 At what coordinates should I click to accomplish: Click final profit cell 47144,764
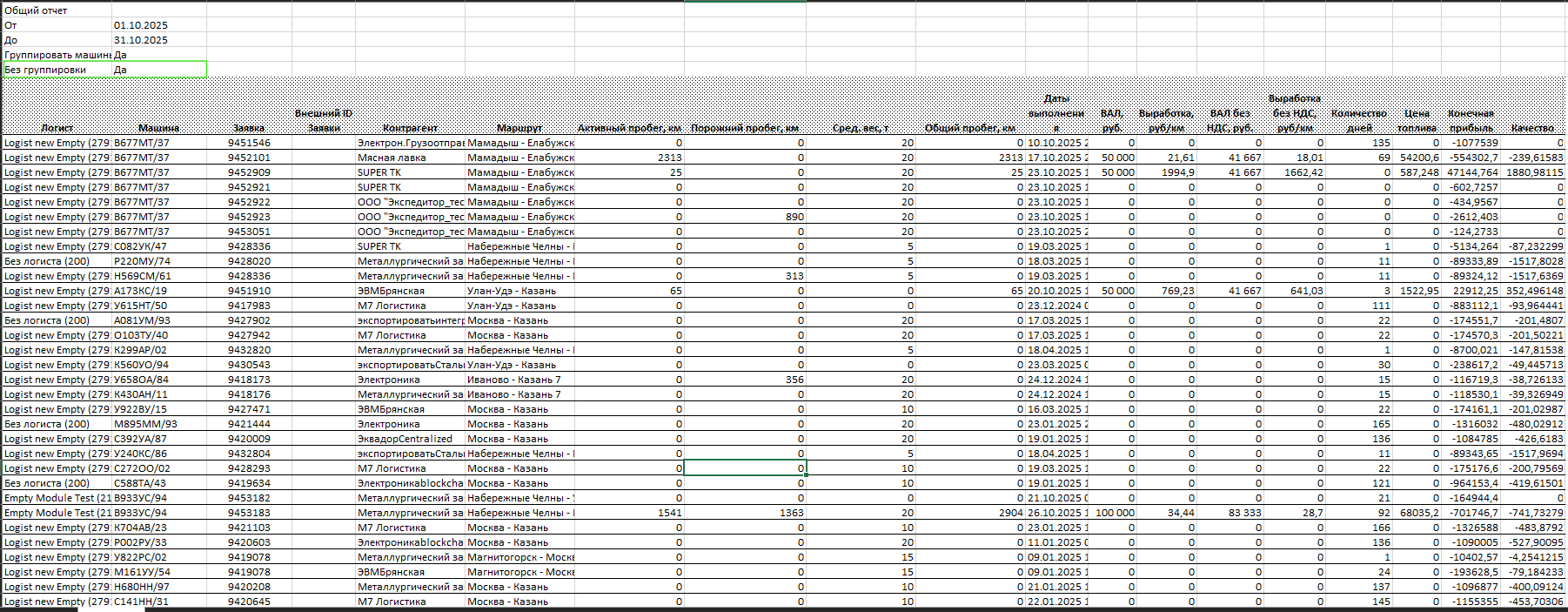(x=1472, y=172)
